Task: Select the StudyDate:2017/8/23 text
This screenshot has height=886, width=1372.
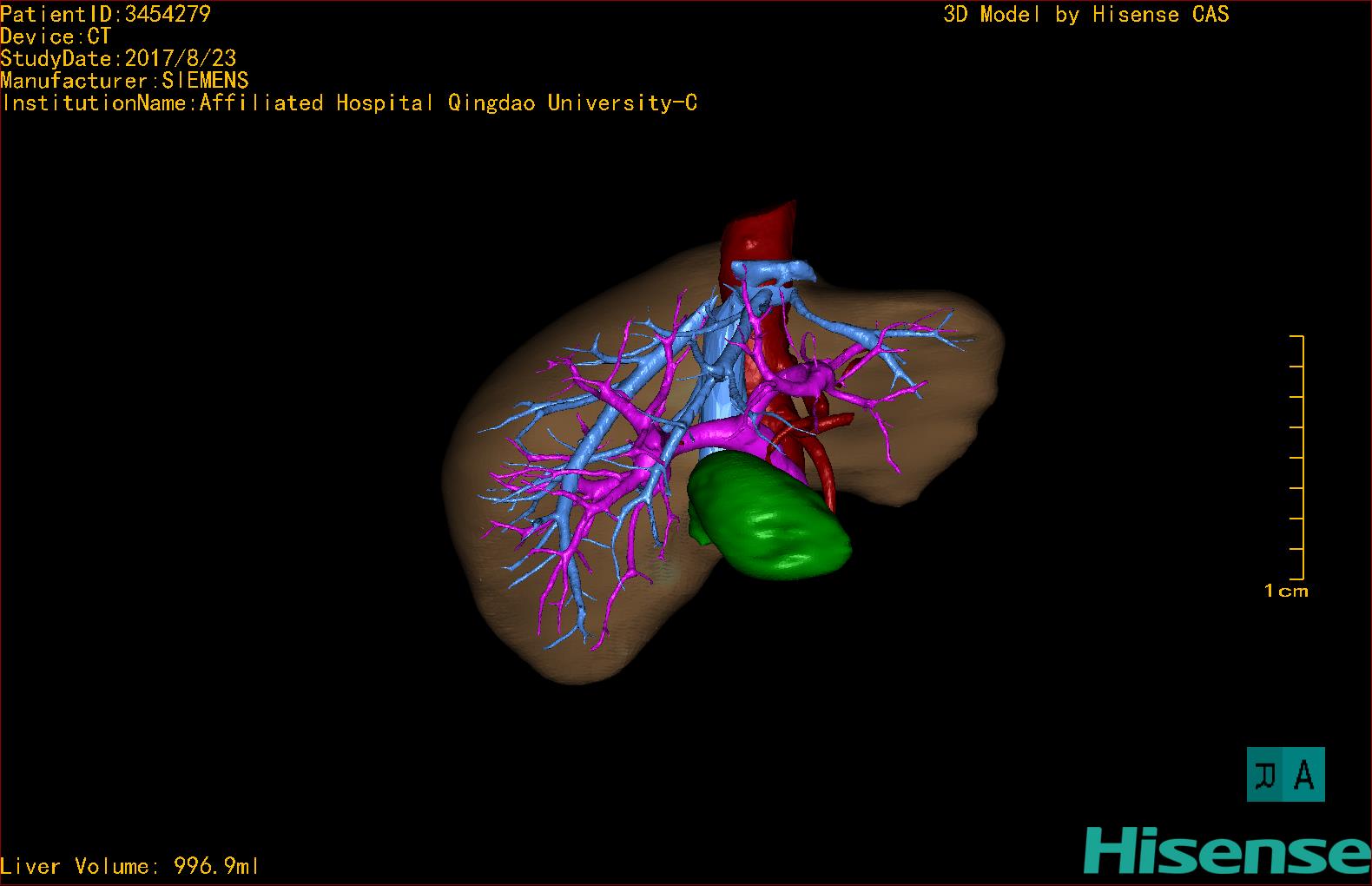Action: click(x=118, y=58)
